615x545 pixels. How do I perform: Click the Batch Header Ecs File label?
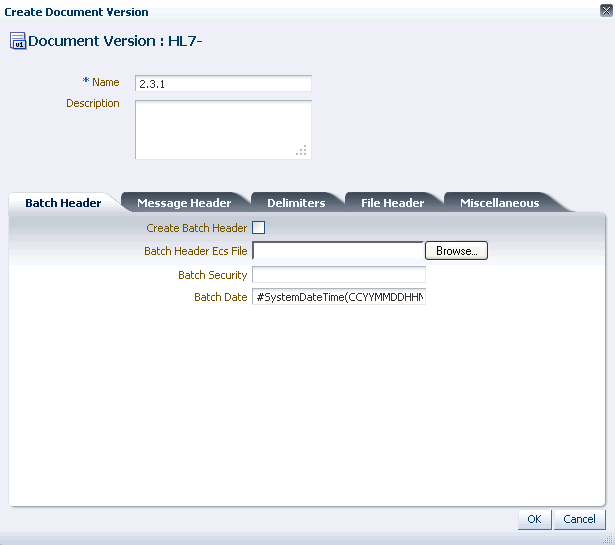point(196,251)
